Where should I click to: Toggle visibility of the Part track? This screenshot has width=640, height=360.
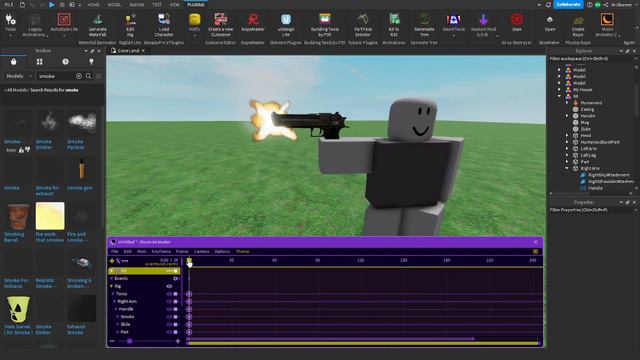coord(169,332)
